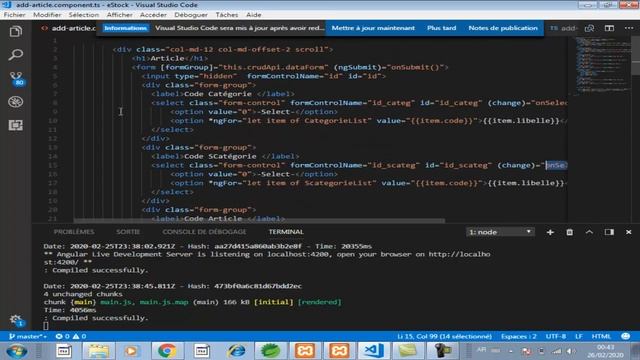Viewport: 640px width, 360px height.
Task: Open the Afficher menu
Action: coord(119,15)
